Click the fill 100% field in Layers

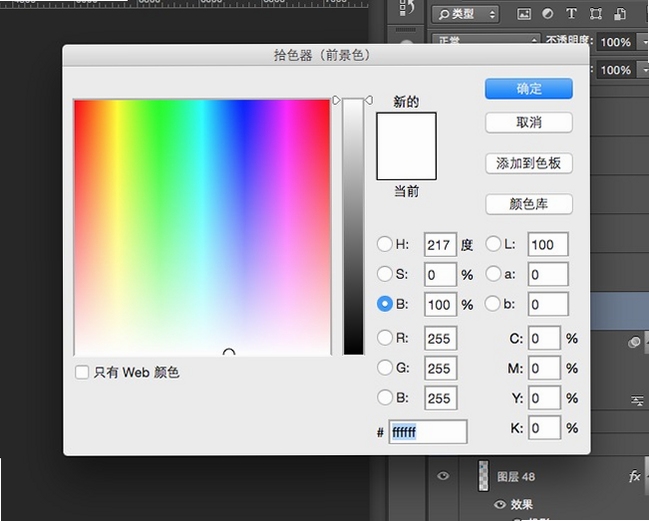(615, 70)
